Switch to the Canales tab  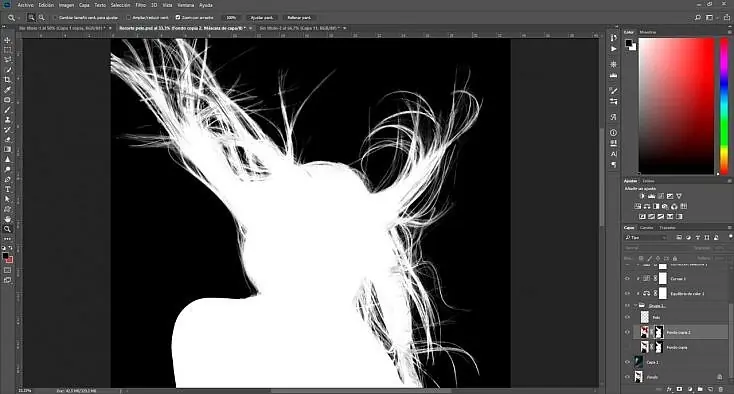(646, 228)
